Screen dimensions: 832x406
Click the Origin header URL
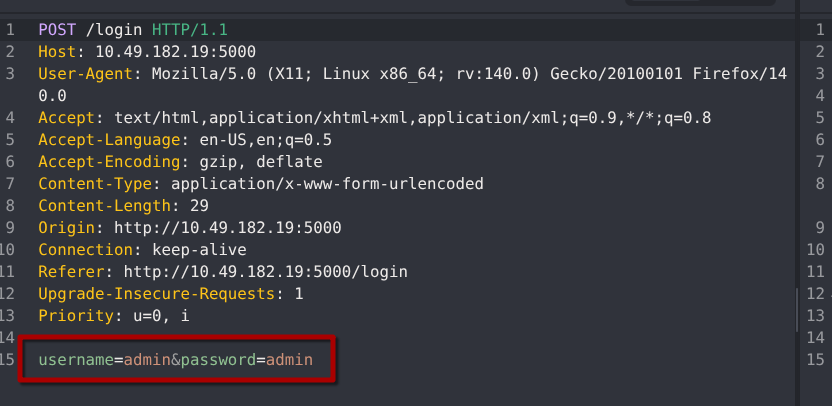pos(227,228)
